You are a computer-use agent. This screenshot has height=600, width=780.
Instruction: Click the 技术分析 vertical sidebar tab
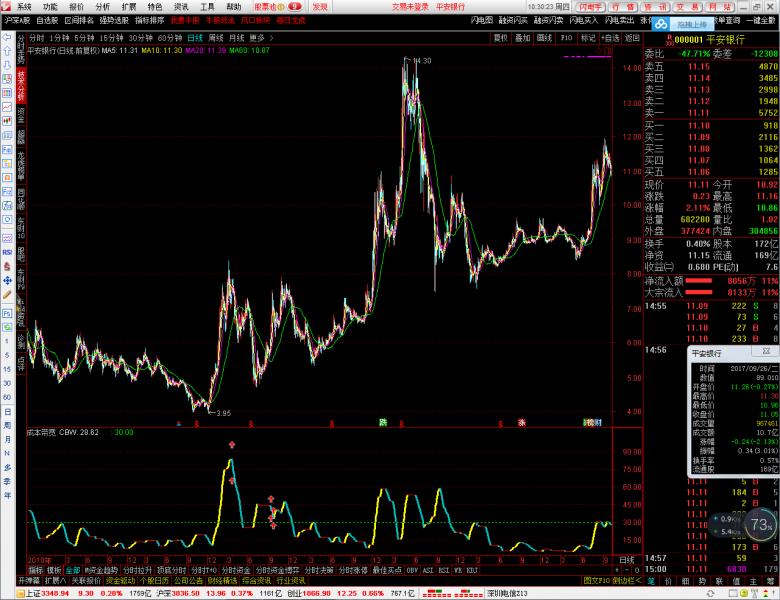click(x=21, y=87)
